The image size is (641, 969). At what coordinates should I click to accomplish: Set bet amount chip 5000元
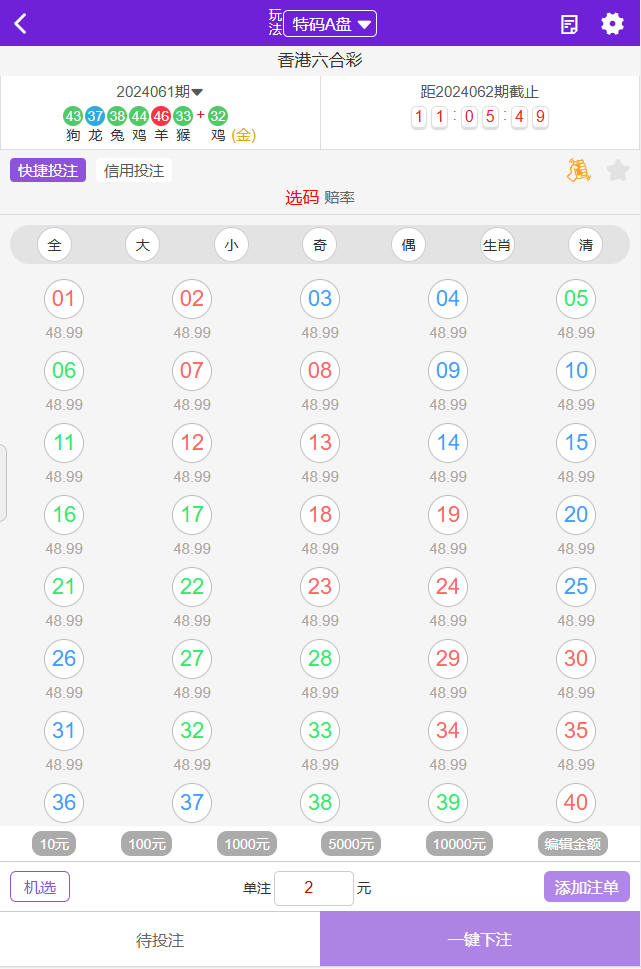[351, 844]
